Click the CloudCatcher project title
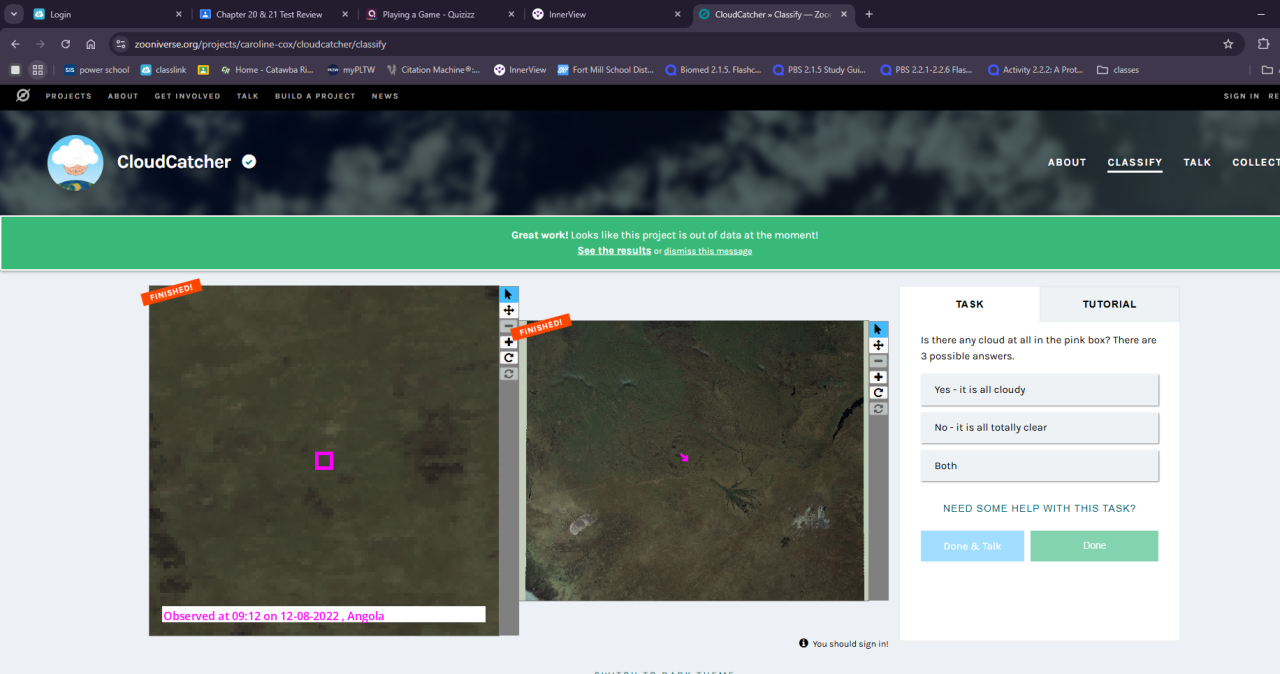 click(174, 162)
